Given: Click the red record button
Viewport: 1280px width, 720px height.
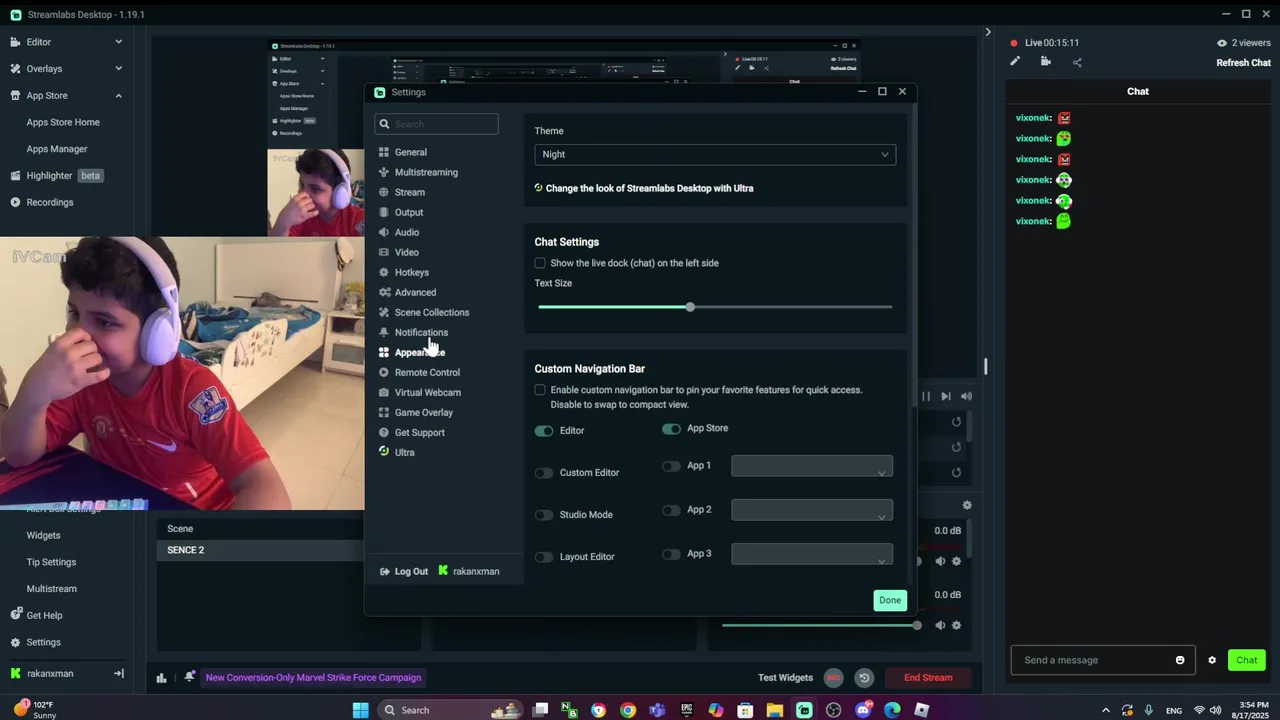Looking at the screenshot, I should pos(834,677).
